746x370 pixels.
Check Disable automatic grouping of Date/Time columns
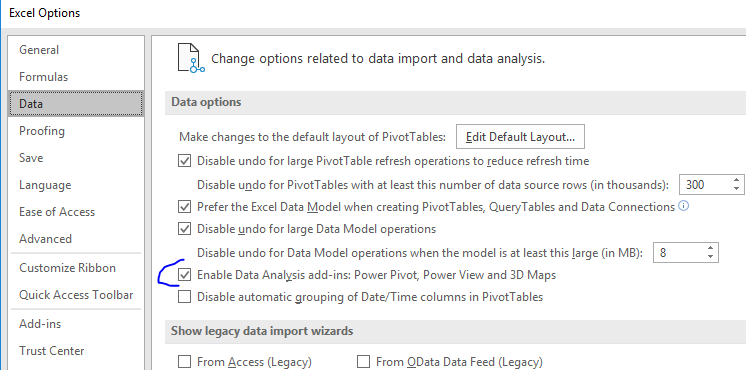click(184, 297)
